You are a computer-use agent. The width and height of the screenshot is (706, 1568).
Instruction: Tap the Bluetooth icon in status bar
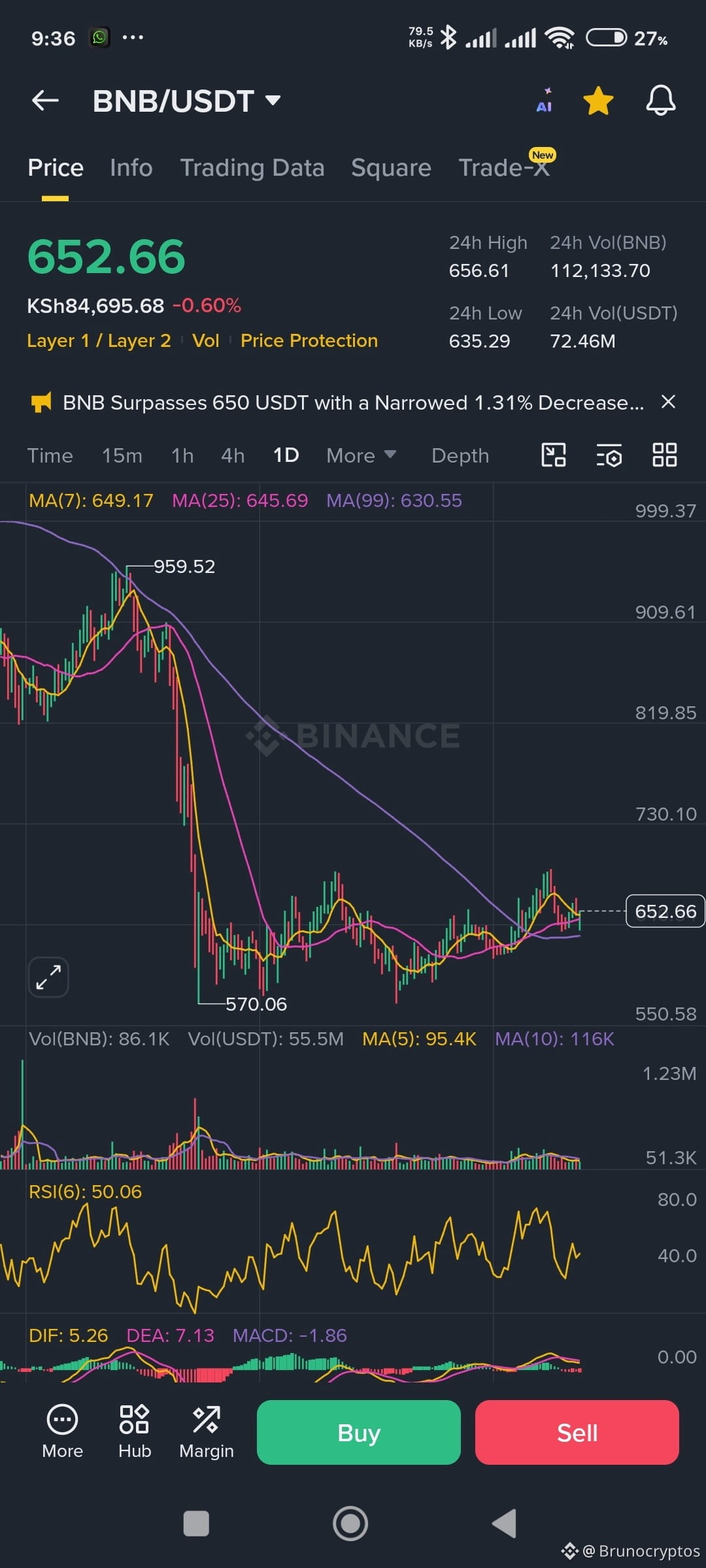(x=448, y=38)
